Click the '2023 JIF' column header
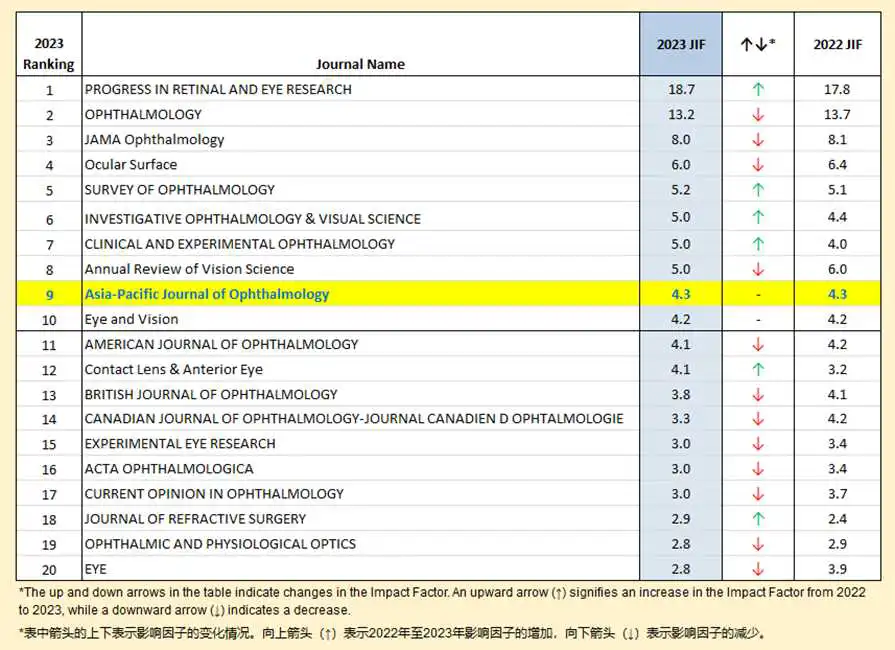895x650 pixels. click(681, 45)
